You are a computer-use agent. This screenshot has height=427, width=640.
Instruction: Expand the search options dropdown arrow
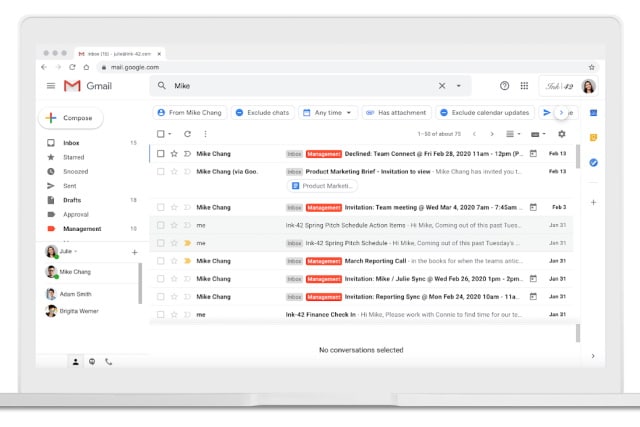point(459,86)
